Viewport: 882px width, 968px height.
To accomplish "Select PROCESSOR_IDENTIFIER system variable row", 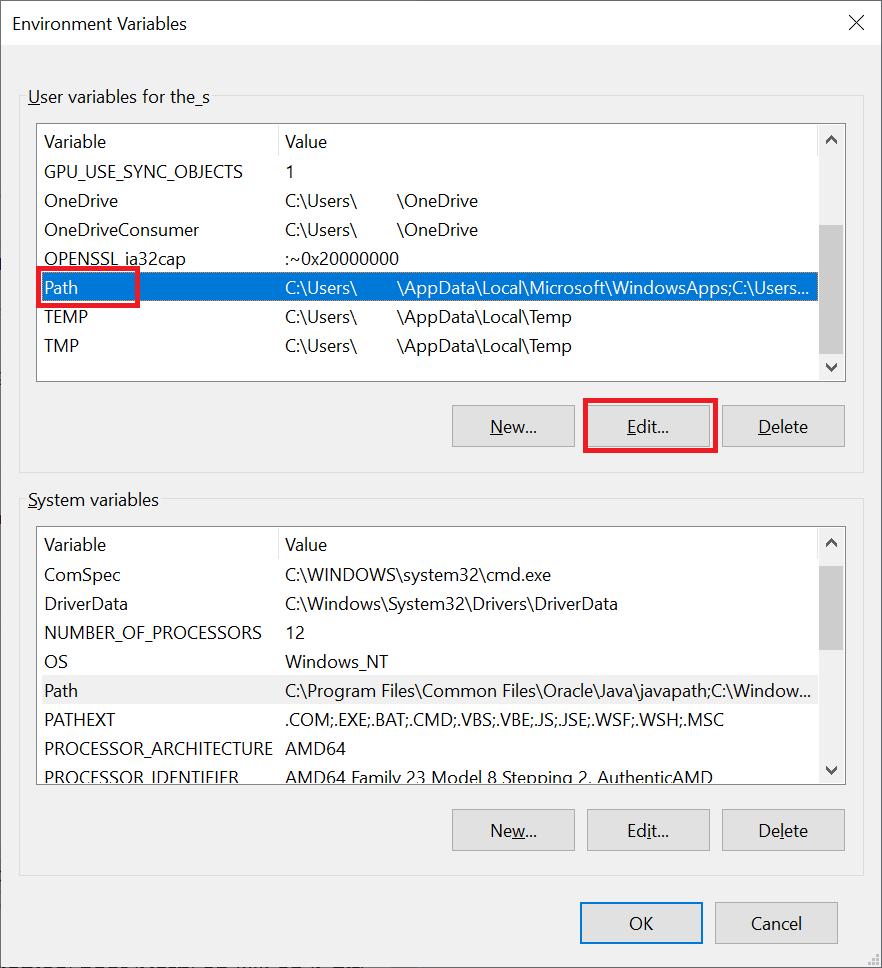I will 430,775.
